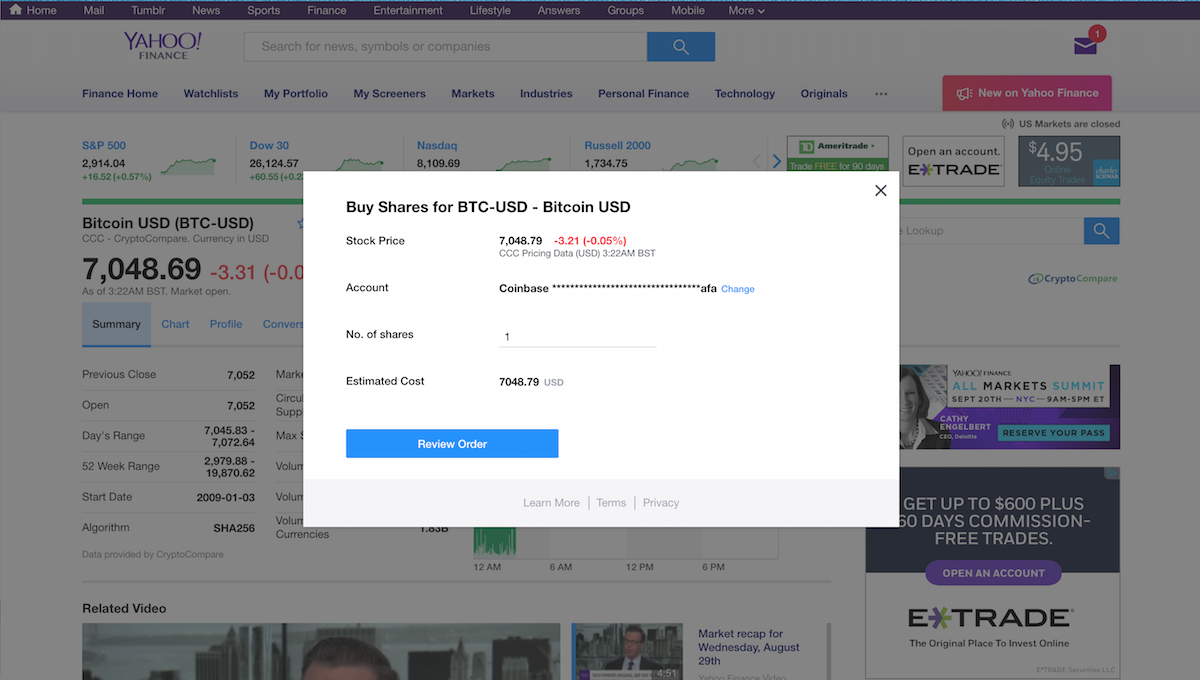
Task: Click the Estimated Cost value 7048.79
Action: tap(519, 382)
